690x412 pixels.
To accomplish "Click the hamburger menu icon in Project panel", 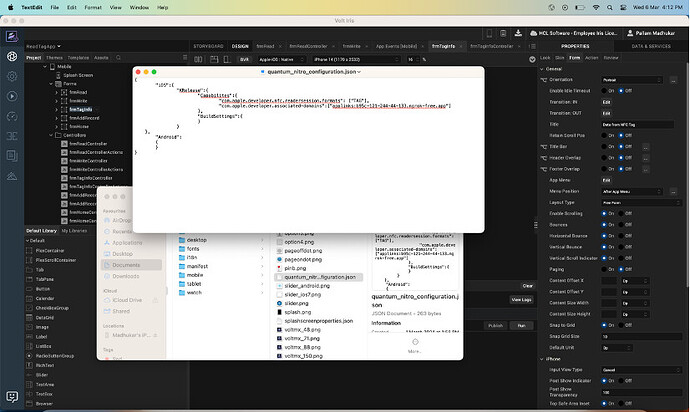I will click(x=185, y=57).
